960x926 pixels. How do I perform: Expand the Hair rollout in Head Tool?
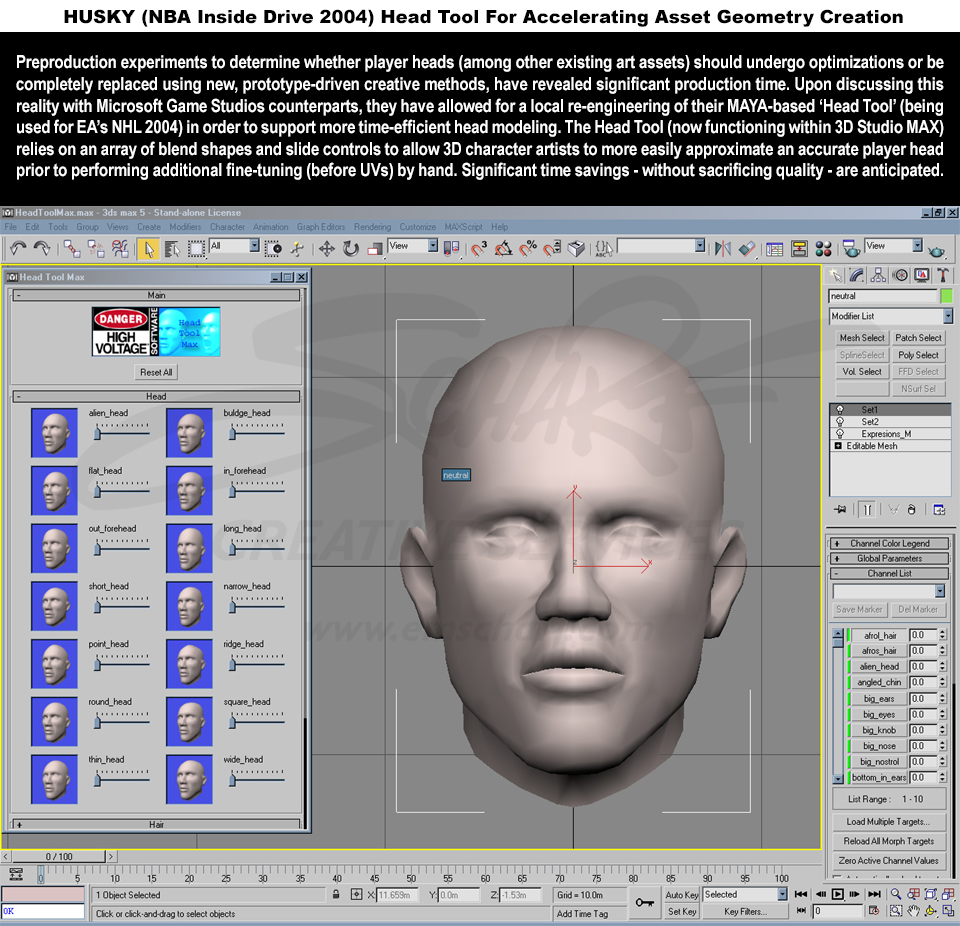[156, 824]
